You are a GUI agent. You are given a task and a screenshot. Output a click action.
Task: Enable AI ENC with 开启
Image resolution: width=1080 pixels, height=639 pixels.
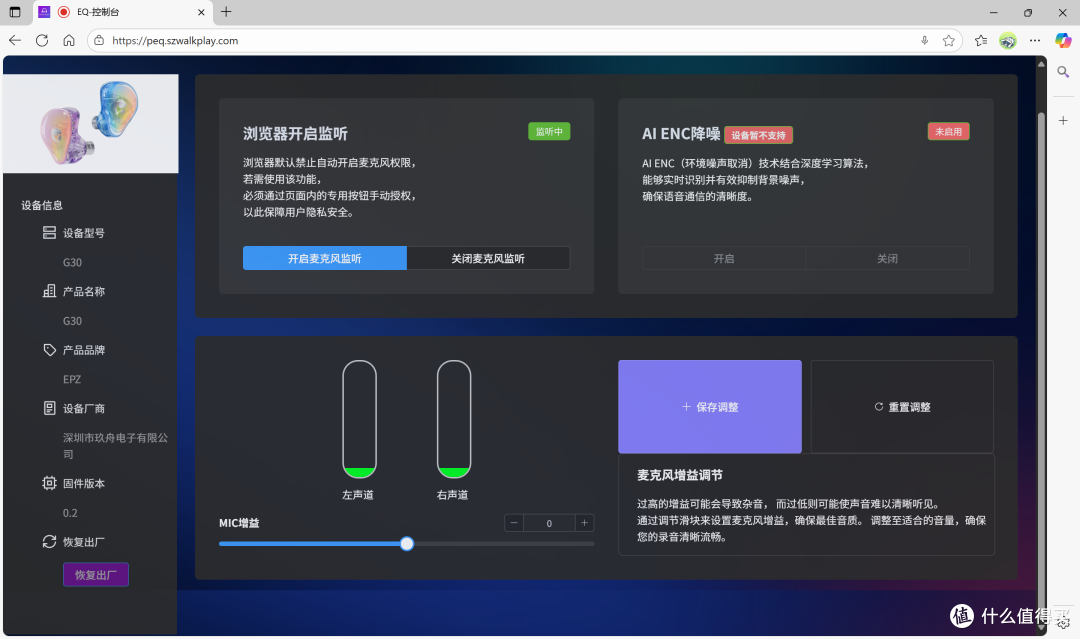(724, 258)
